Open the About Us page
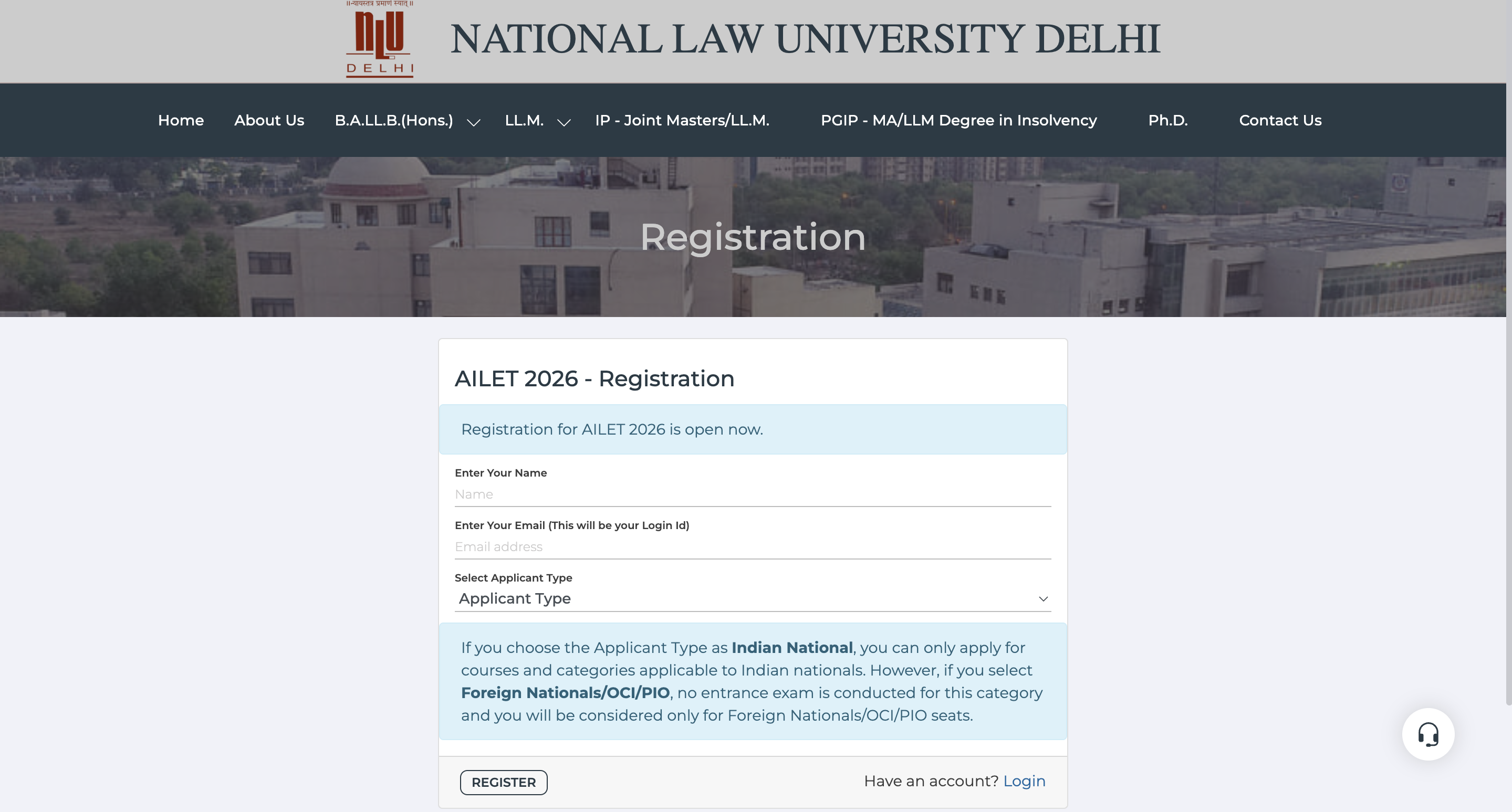 269,120
